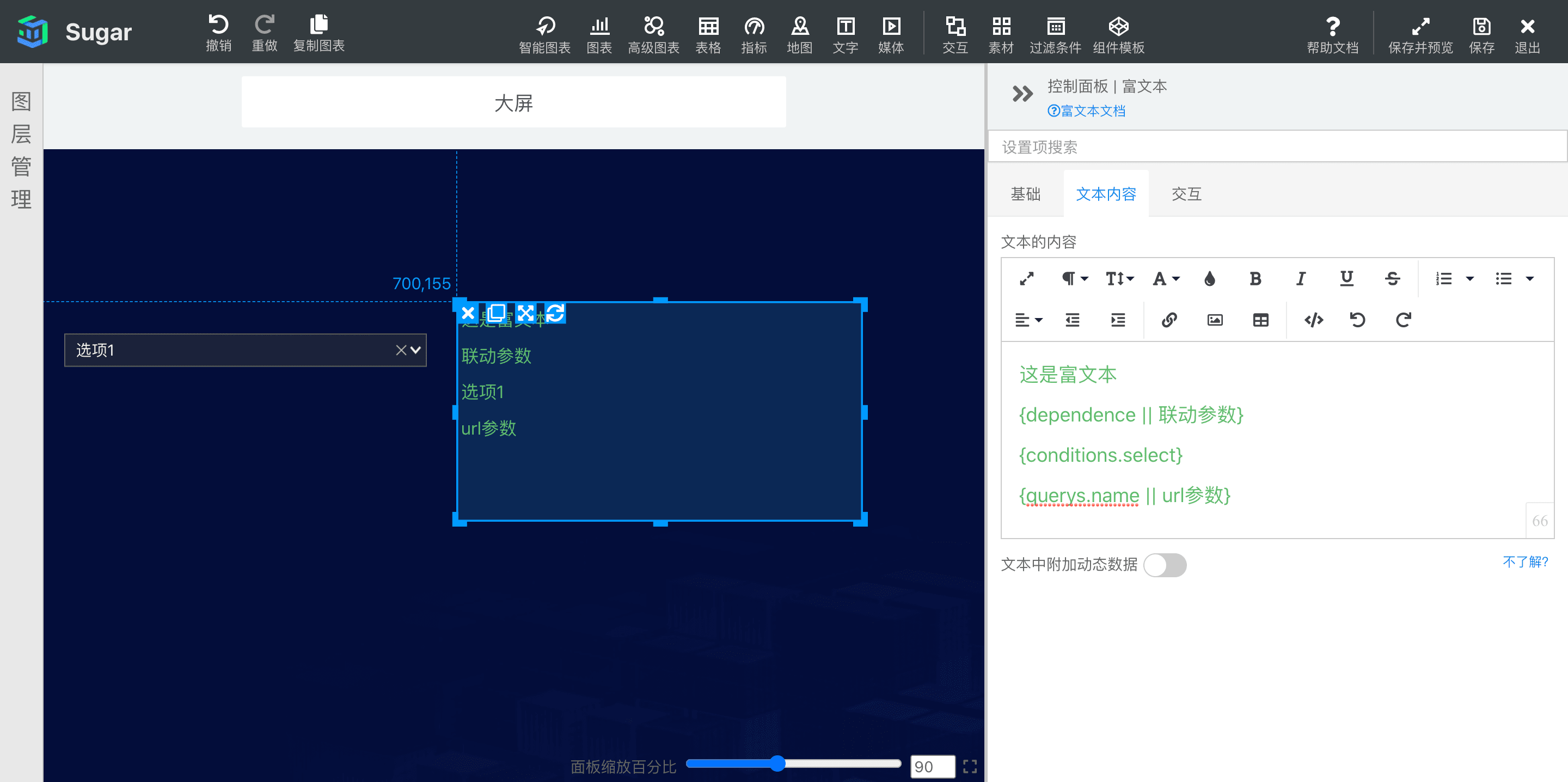Open the paragraph format dropdown
Screen dimensions: 1568x782
click(x=1074, y=278)
